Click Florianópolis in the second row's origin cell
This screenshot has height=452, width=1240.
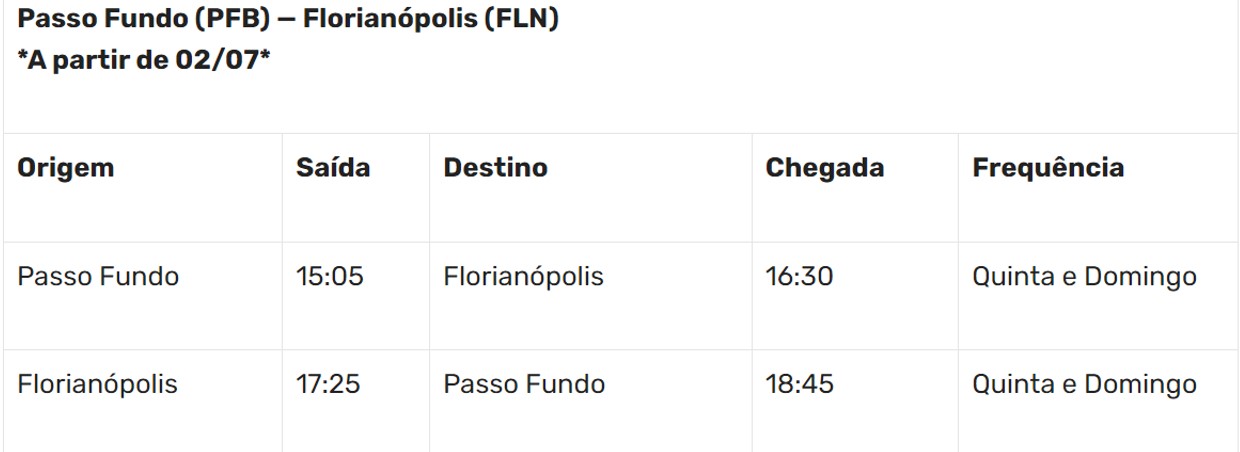[98, 384]
